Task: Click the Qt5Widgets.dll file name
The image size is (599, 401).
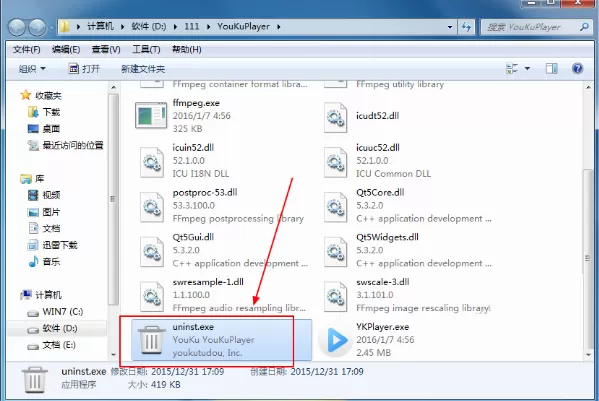Action: 387,237
